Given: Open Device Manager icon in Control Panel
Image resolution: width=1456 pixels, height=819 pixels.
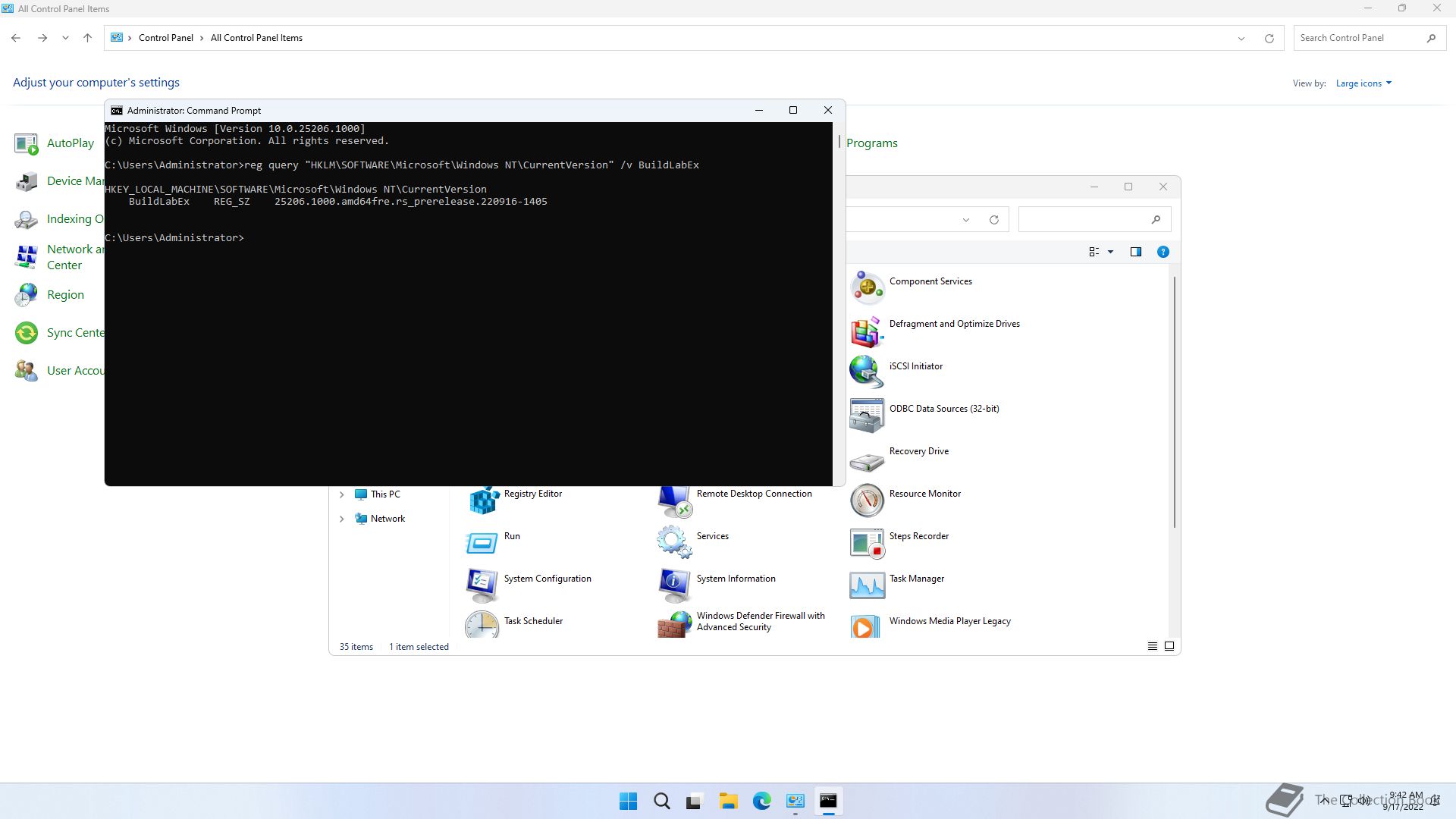Looking at the screenshot, I should pos(26,181).
